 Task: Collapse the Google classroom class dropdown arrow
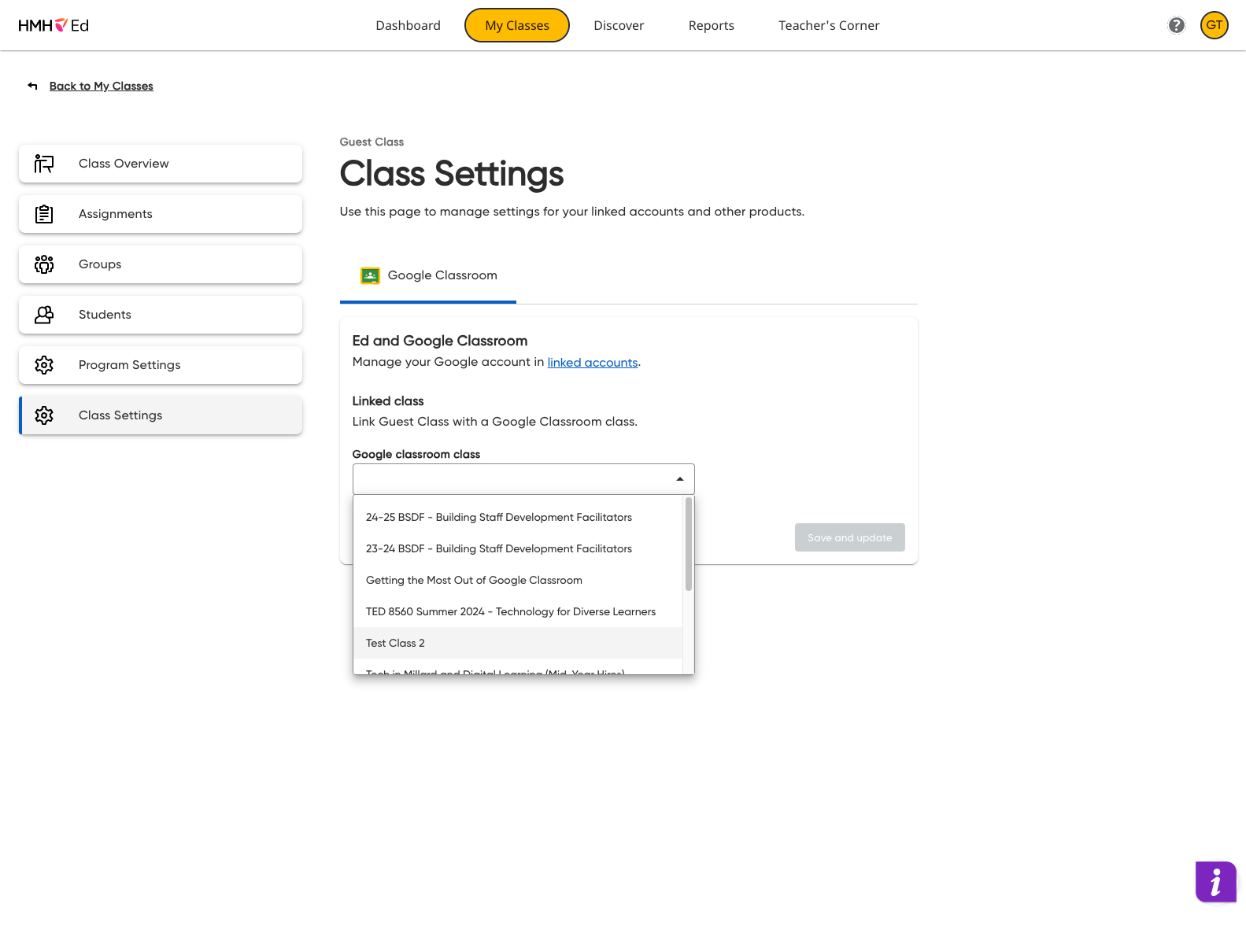[x=680, y=479]
